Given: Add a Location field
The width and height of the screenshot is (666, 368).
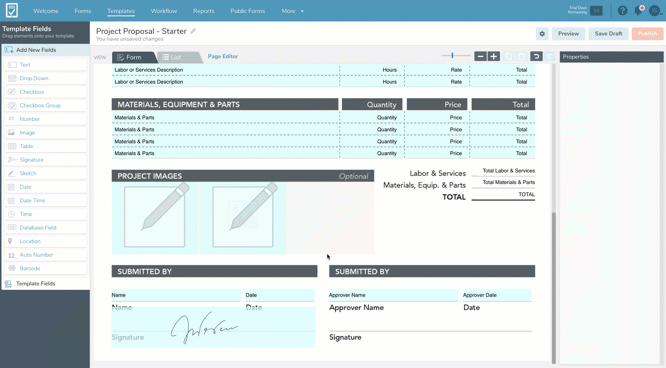Looking at the screenshot, I should [x=46, y=241].
